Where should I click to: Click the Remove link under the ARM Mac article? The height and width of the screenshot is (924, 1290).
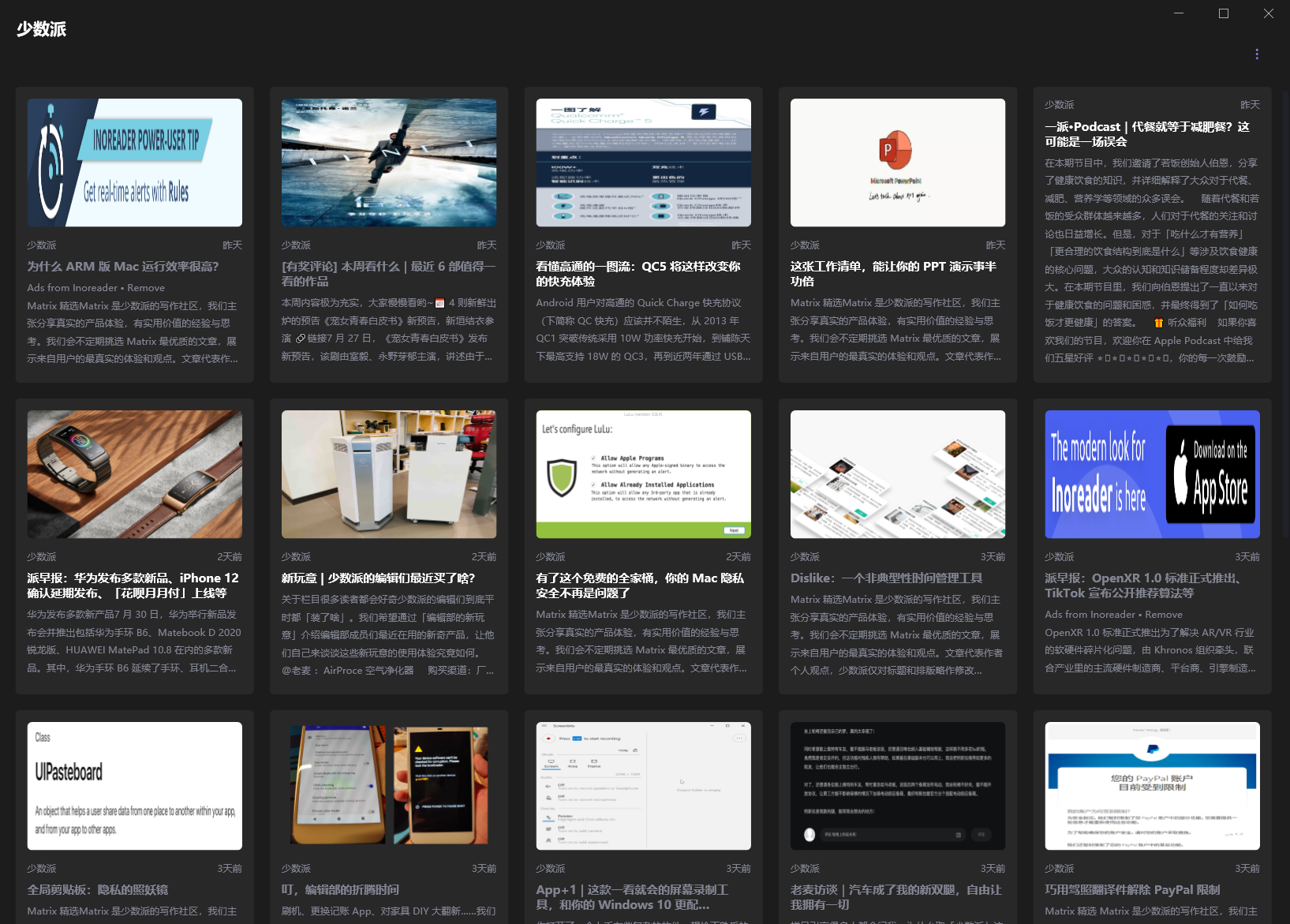tap(146, 288)
